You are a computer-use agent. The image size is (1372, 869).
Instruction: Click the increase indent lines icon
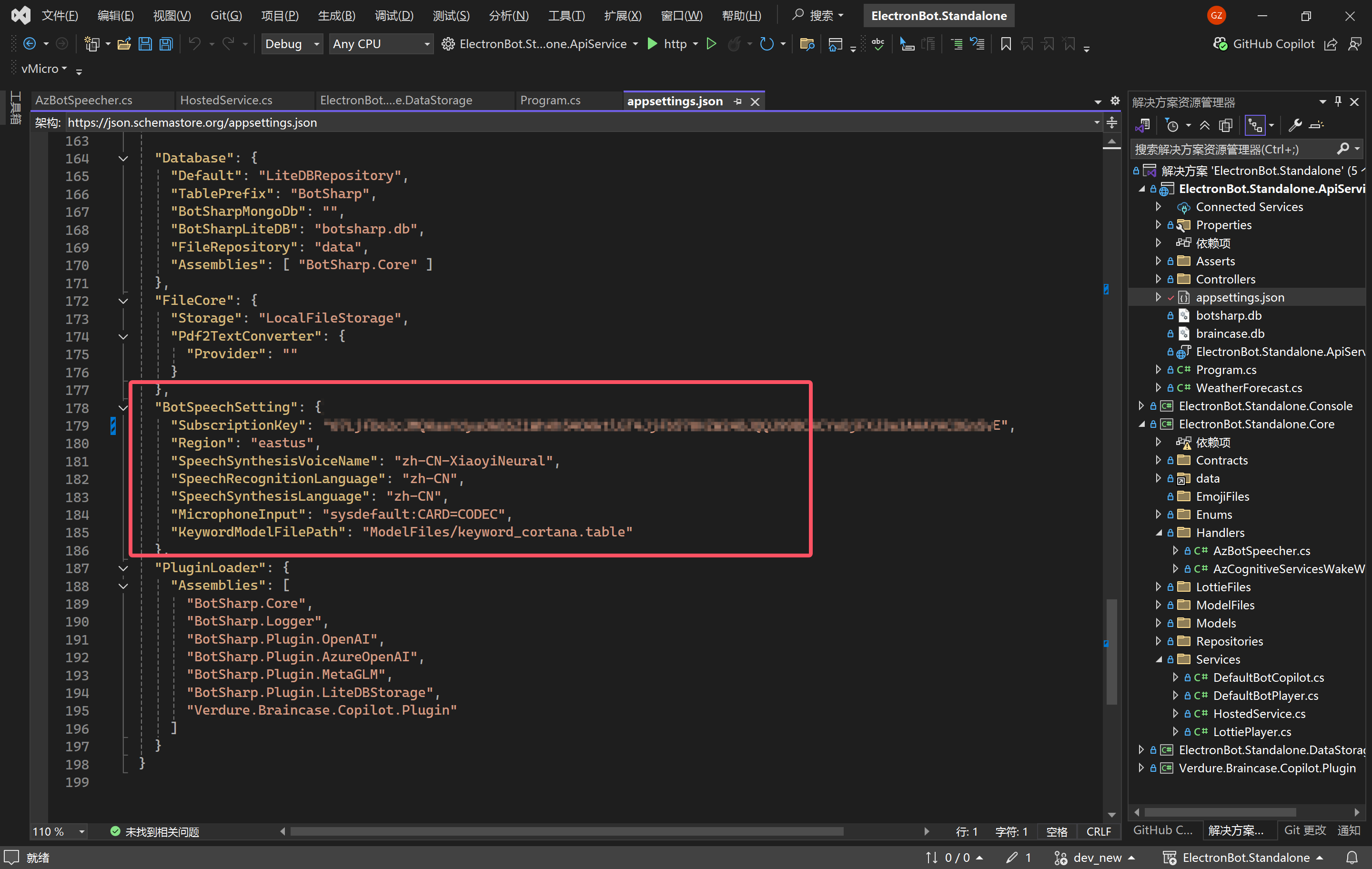click(x=957, y=44)
